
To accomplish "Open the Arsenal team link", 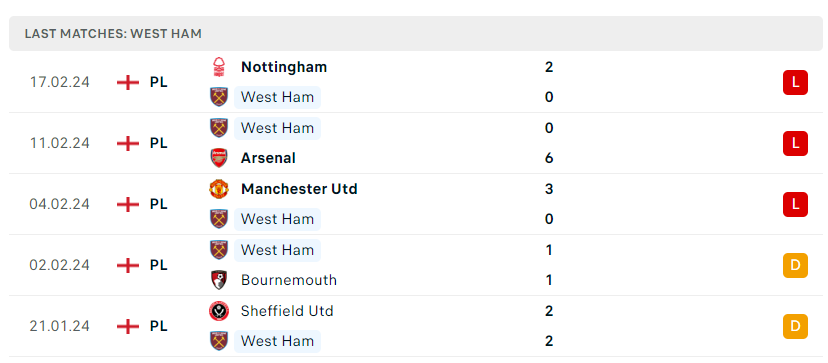I will [268, 158].
